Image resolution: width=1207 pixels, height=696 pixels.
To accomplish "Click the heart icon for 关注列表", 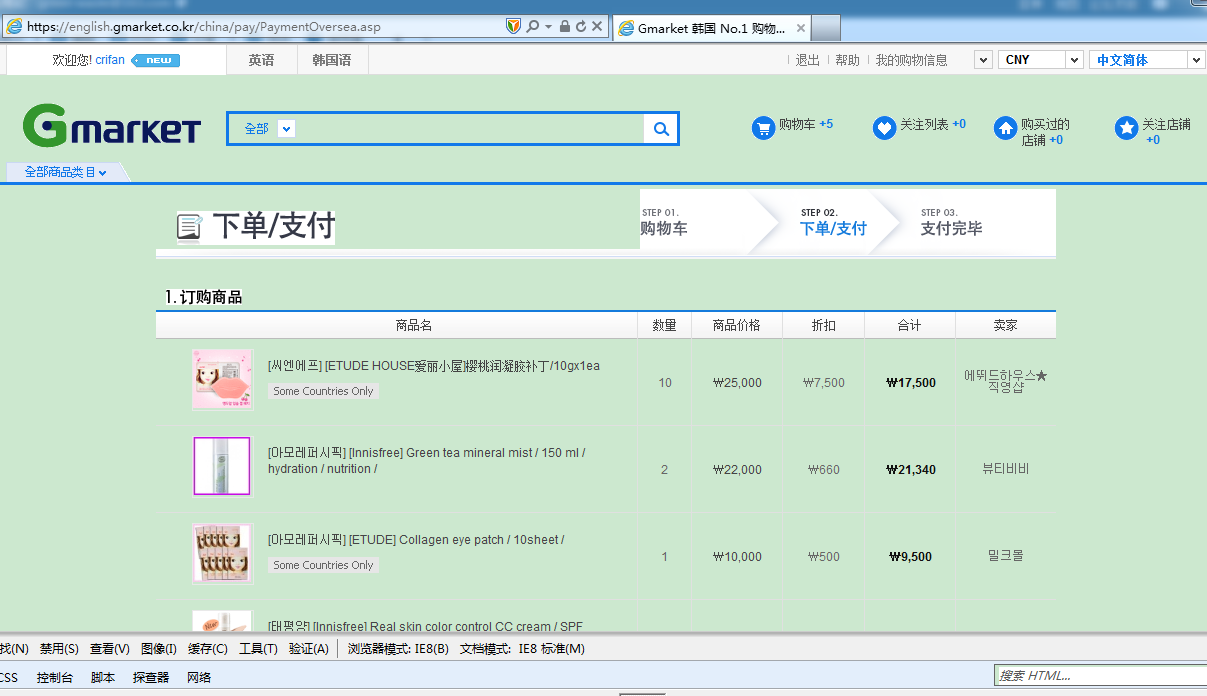I will point(884,128).
